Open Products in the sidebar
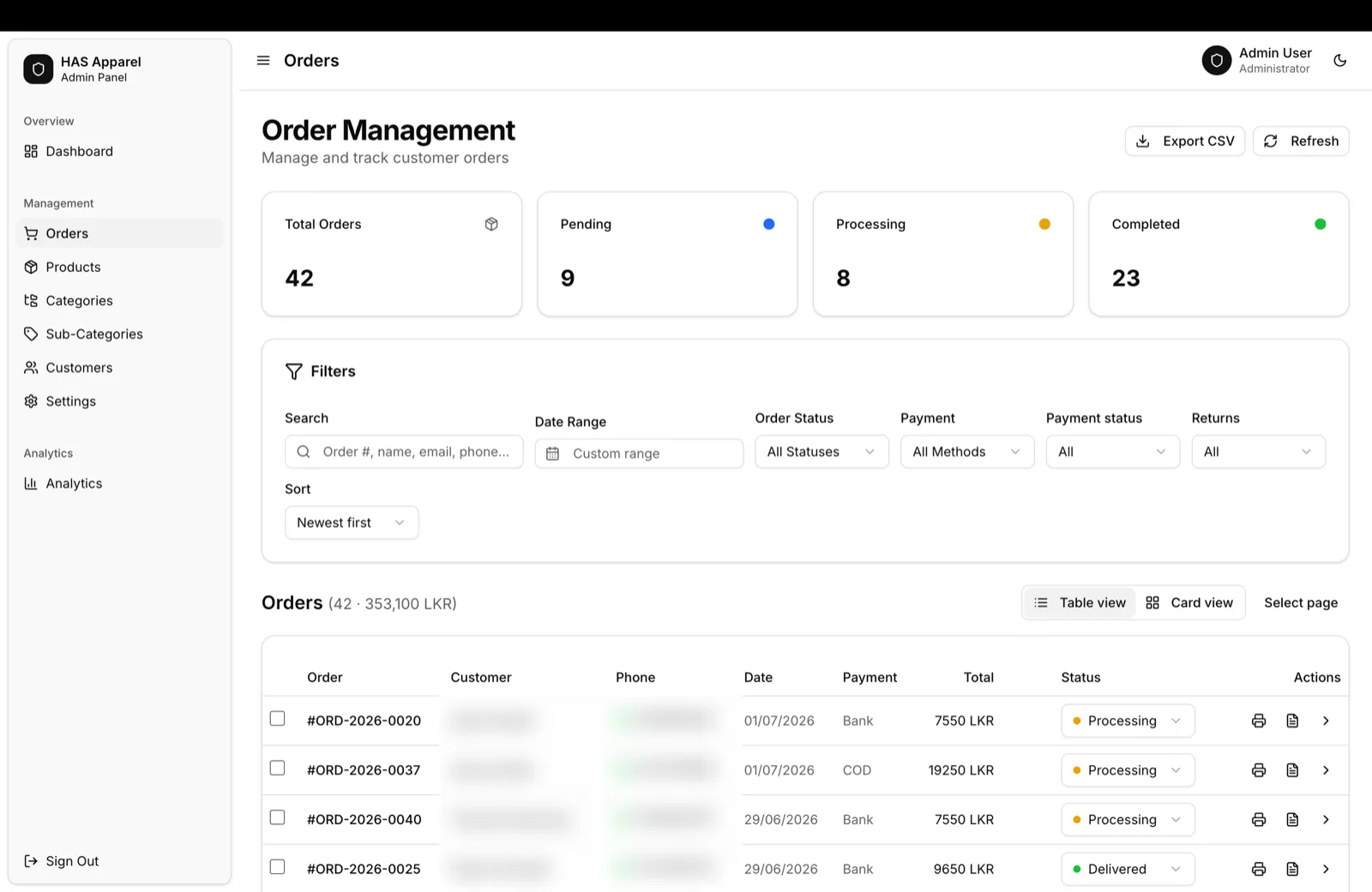 coord(119,268)
